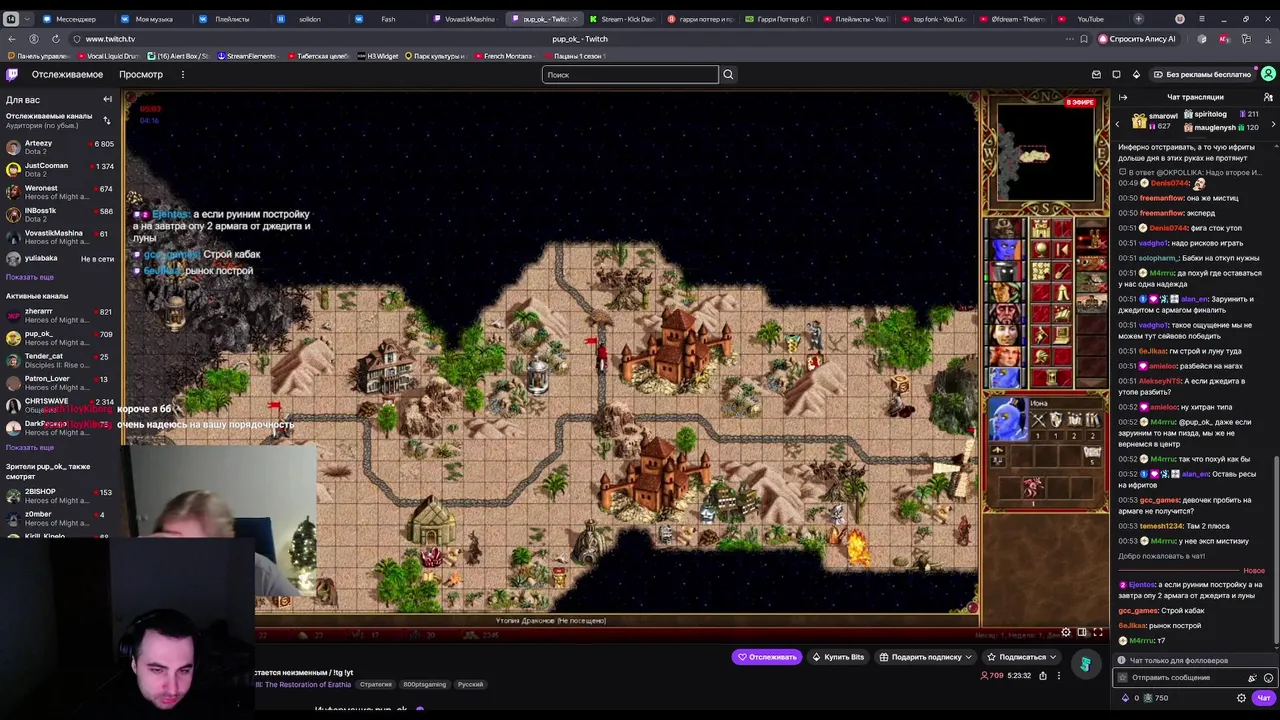1280x720 pixels.
Task: Open Patron_Lover channel in the sidebar
Action: [x=60, y=383]
